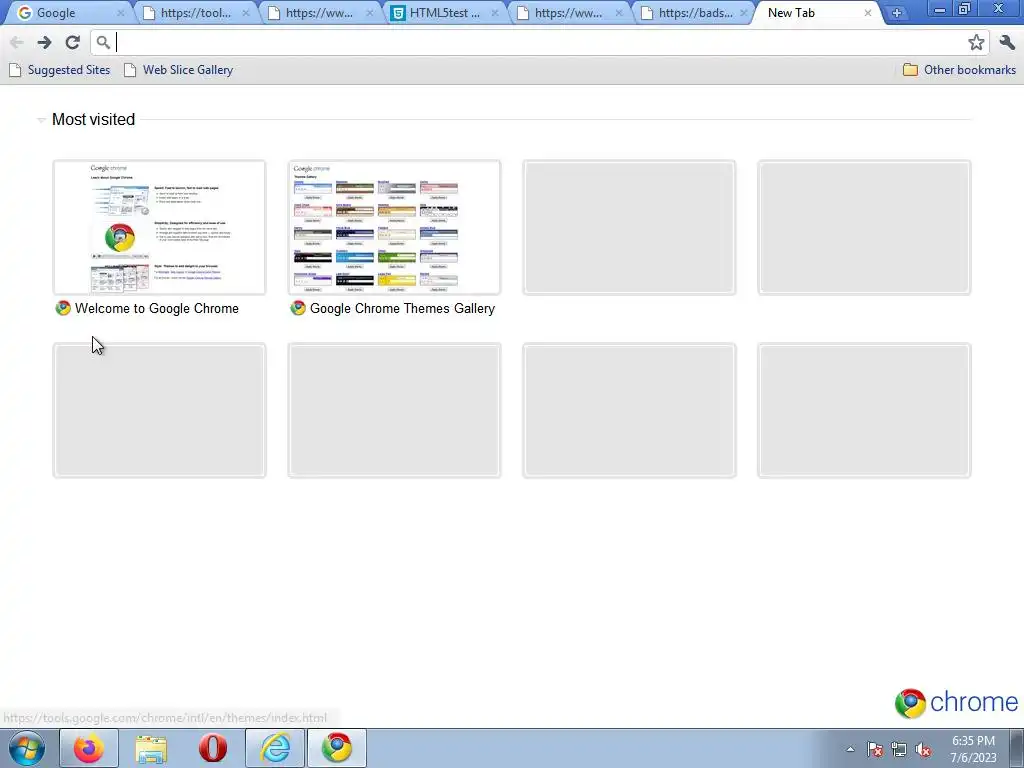Click the Chrome icon beside Themes Gallery
The width and height of the screenshot is (1024, 768).
coord(298,308)
